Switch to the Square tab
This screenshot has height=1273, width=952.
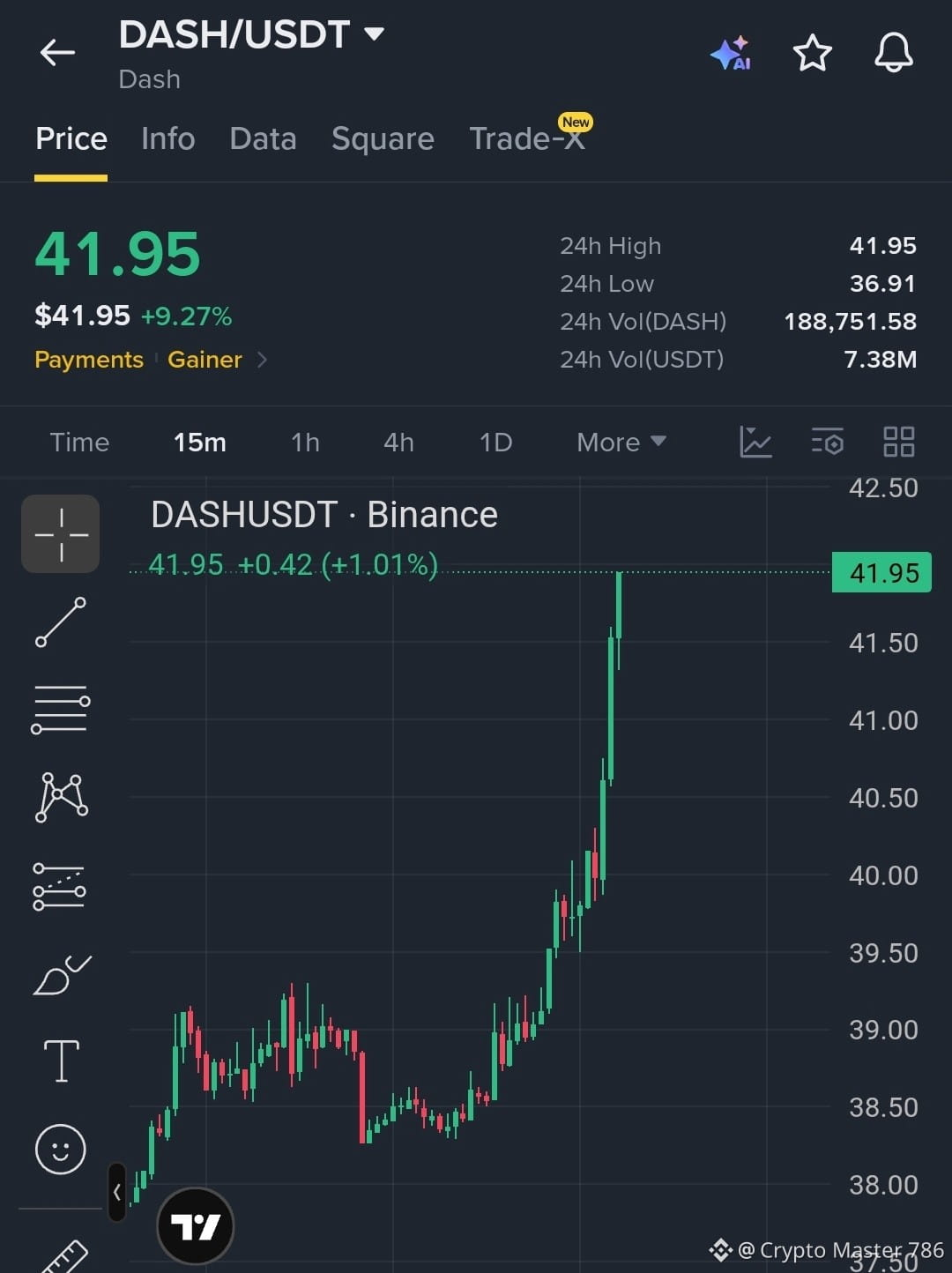(383, 139)
